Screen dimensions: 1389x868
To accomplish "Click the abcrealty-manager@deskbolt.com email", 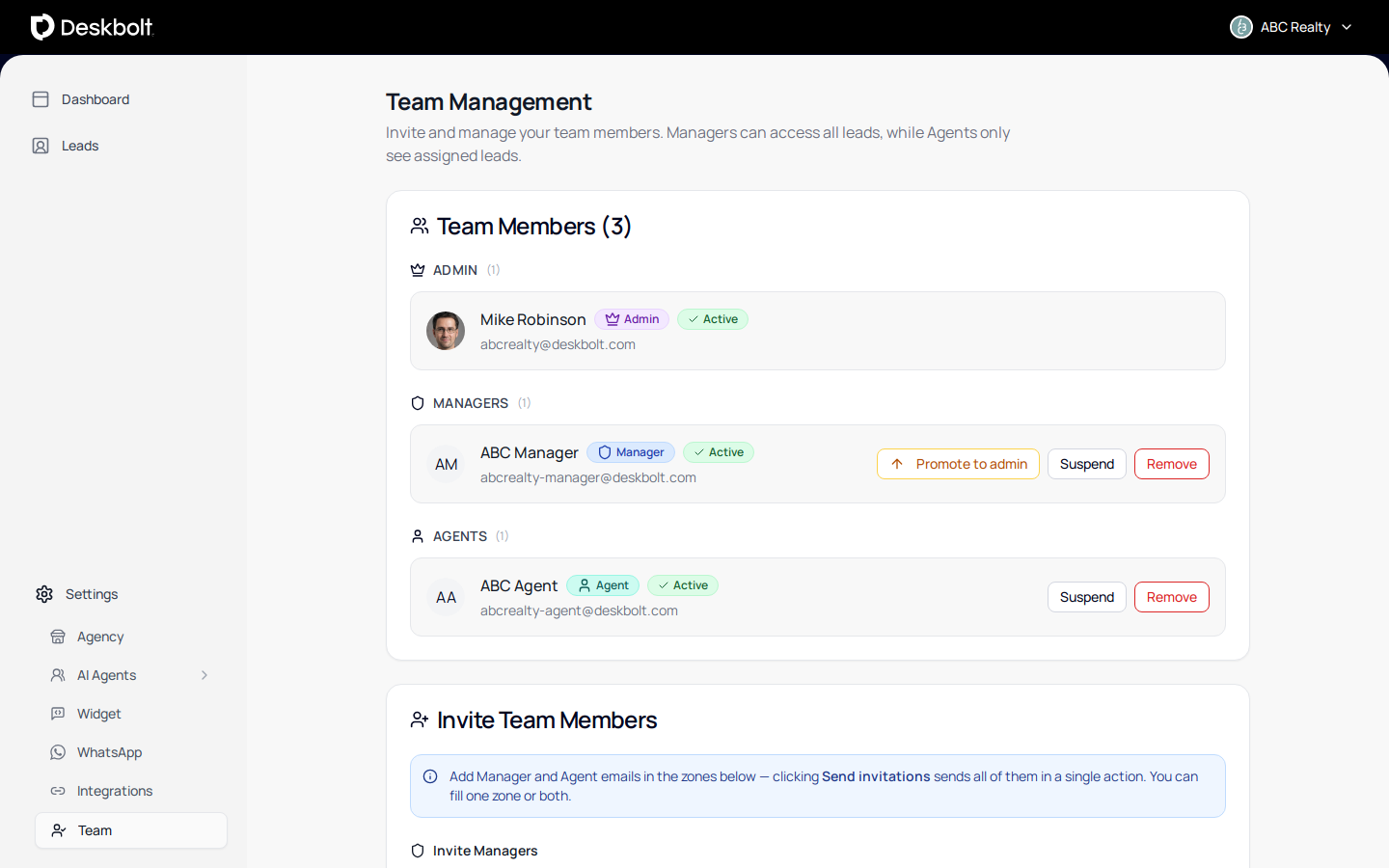I will 588,477.
